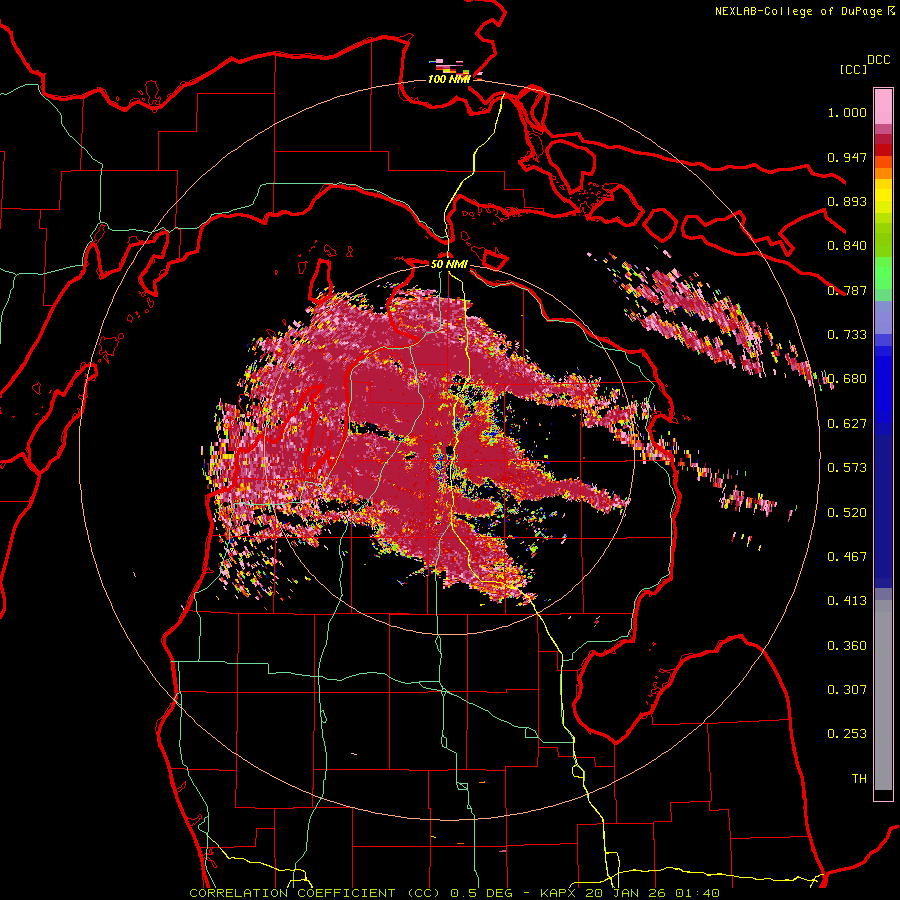
Task: Select the 0.360 legend value
Action: [x=847, y=646]
